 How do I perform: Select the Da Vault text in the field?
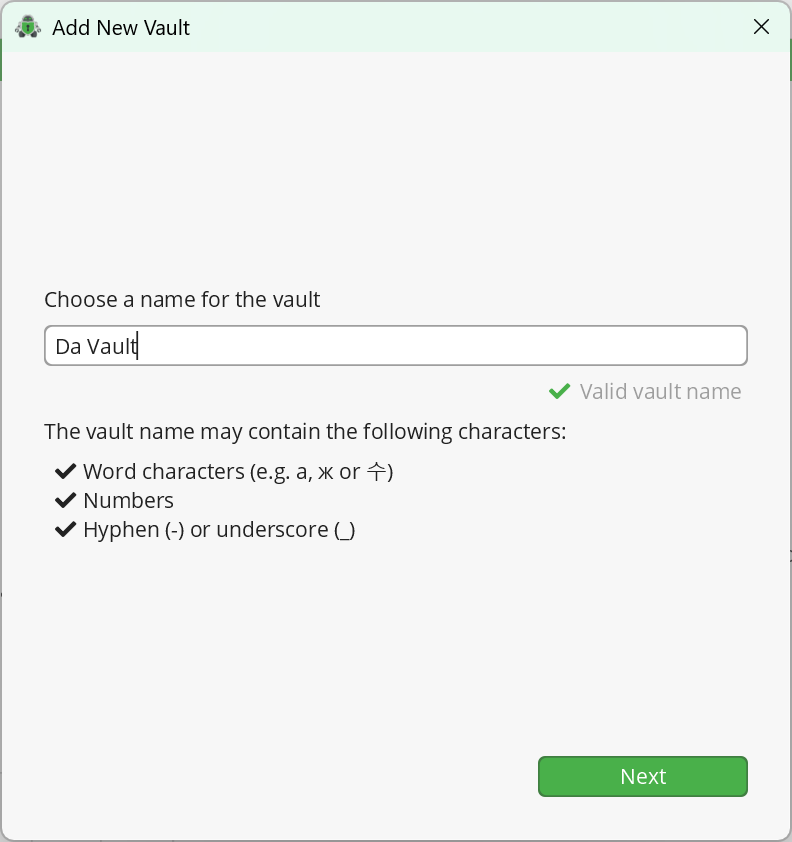tap(96, 345)
